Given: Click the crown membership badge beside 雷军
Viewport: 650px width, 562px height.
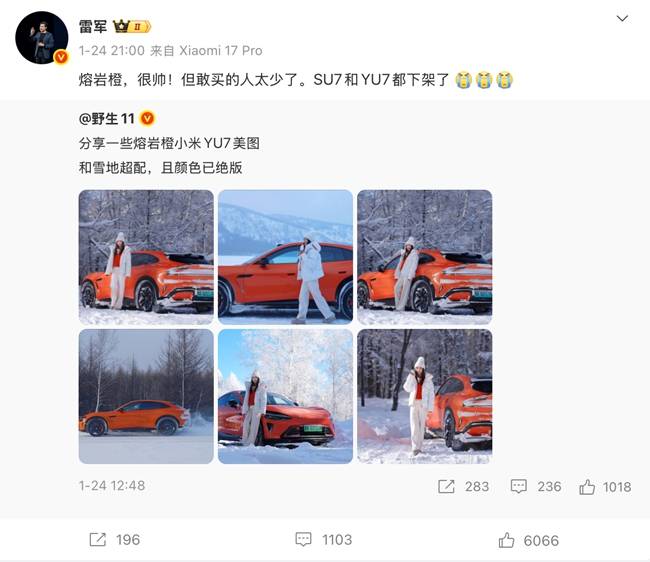Looking at the screenshot, I should click(132, 27).
